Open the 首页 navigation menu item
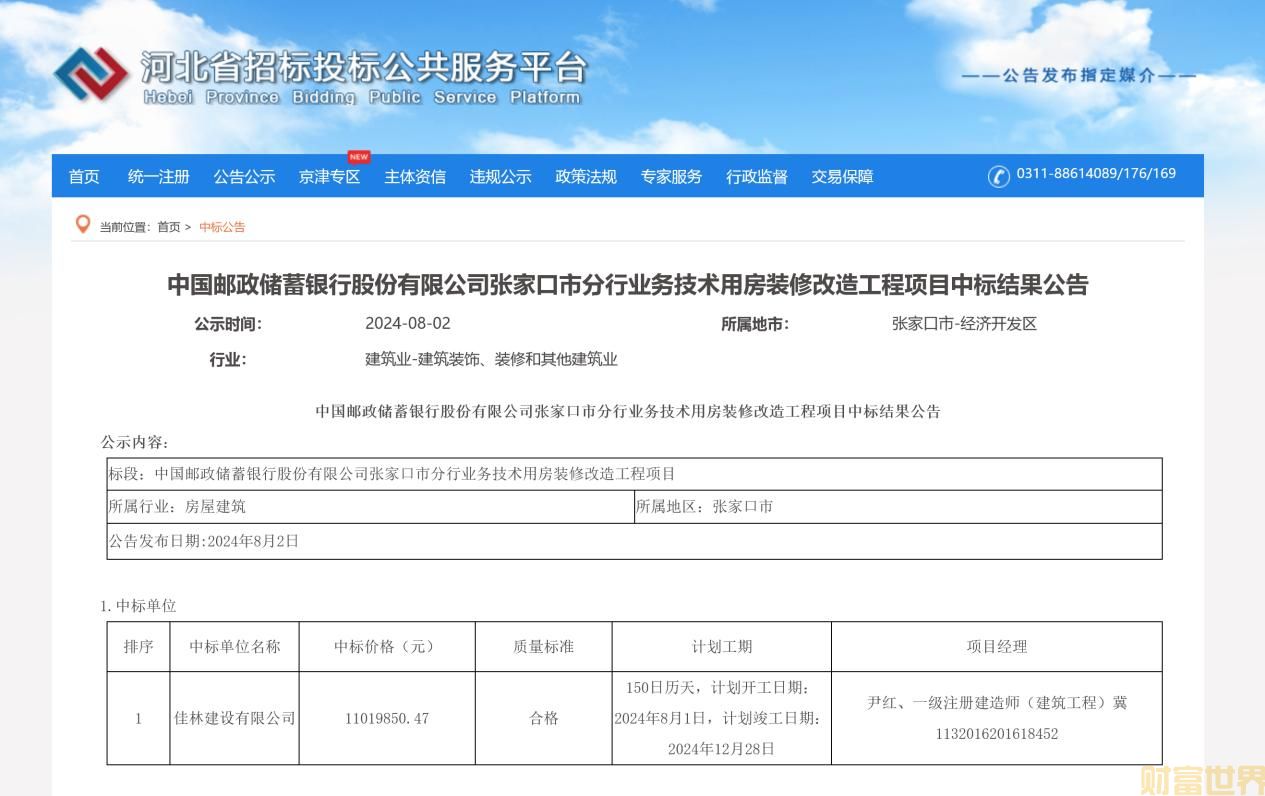 pyautogui.click(x=84, y=177)
